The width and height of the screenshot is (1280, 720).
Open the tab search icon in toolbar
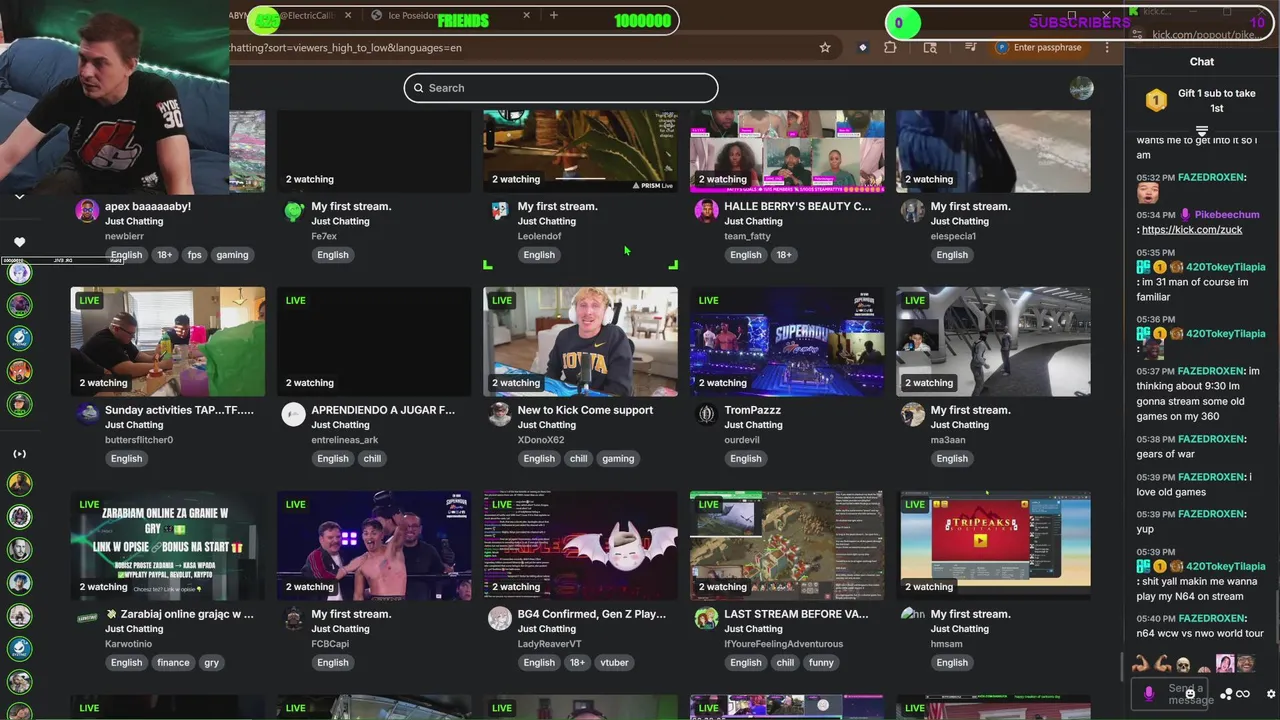[x=930, y=47]
